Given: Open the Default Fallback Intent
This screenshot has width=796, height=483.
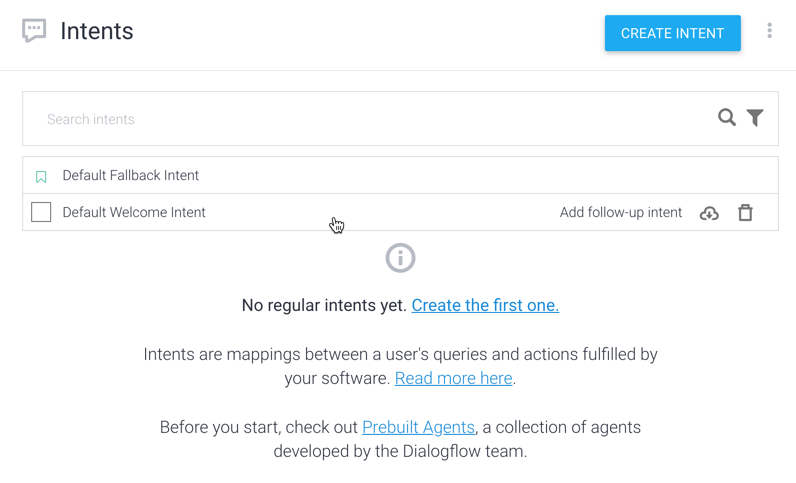Looking at the screenshot, I should click(x=131, y=175).
